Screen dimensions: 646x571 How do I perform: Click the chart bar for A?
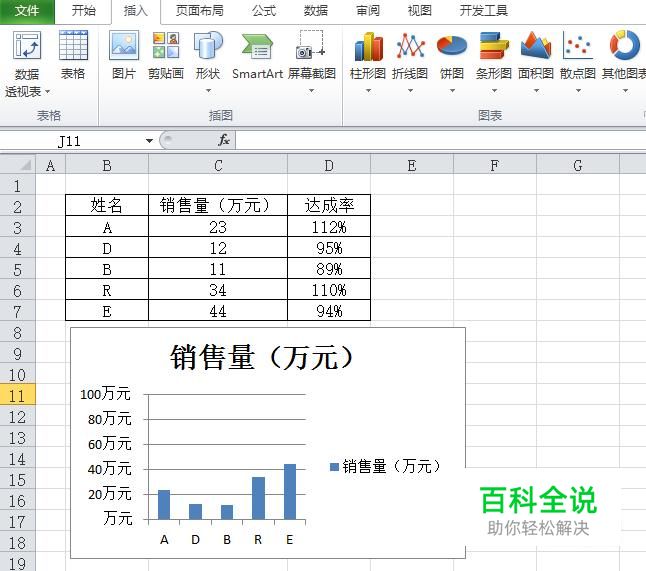coord(164,505)
